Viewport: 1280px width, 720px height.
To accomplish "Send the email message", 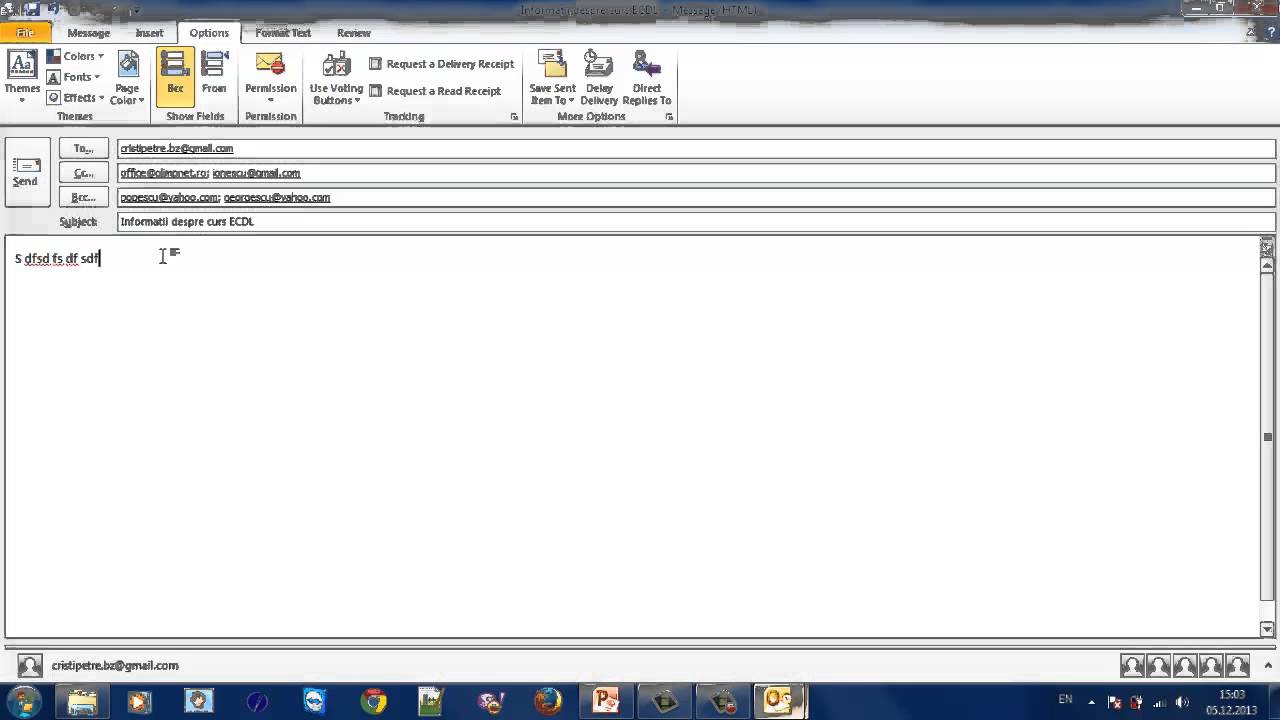I will 26,172.
